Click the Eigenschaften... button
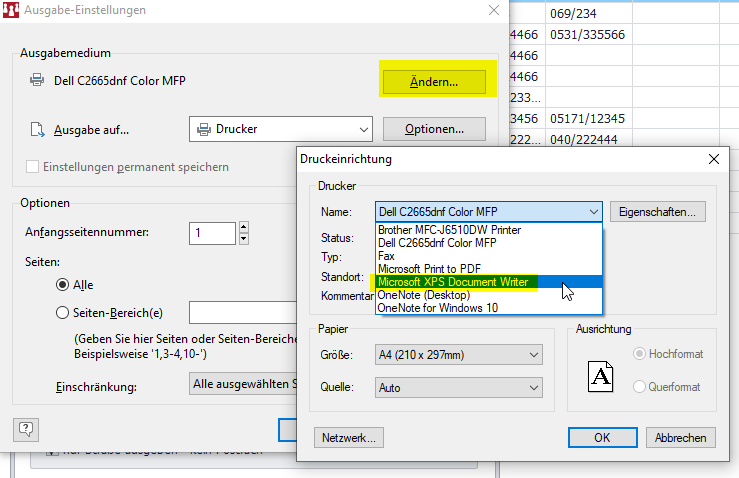The width and height of the screenshot is (739, 478). pyautogui.click(x=658, y=212)
